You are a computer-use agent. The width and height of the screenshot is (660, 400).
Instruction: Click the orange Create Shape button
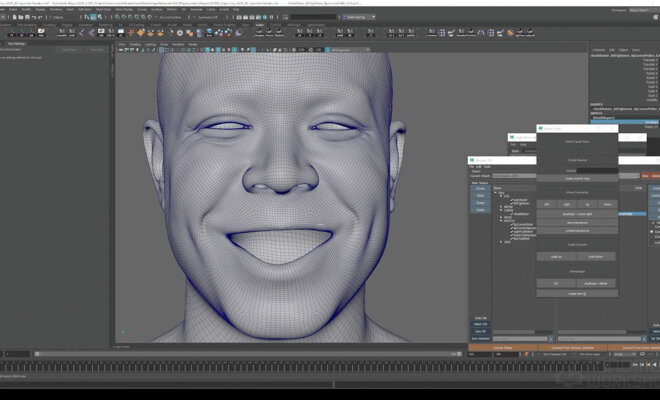(503, 348)
